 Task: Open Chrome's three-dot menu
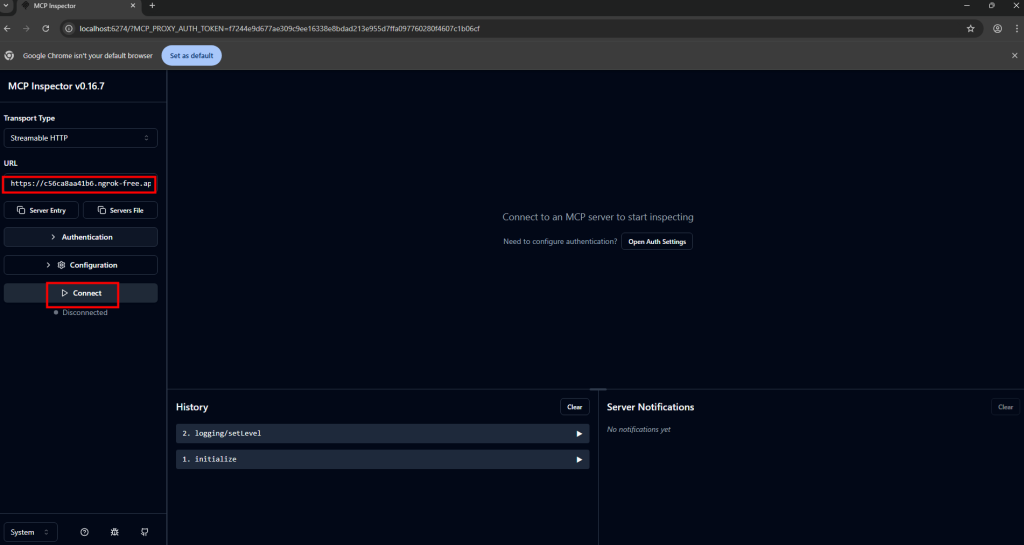click(x=1014, y=28)
